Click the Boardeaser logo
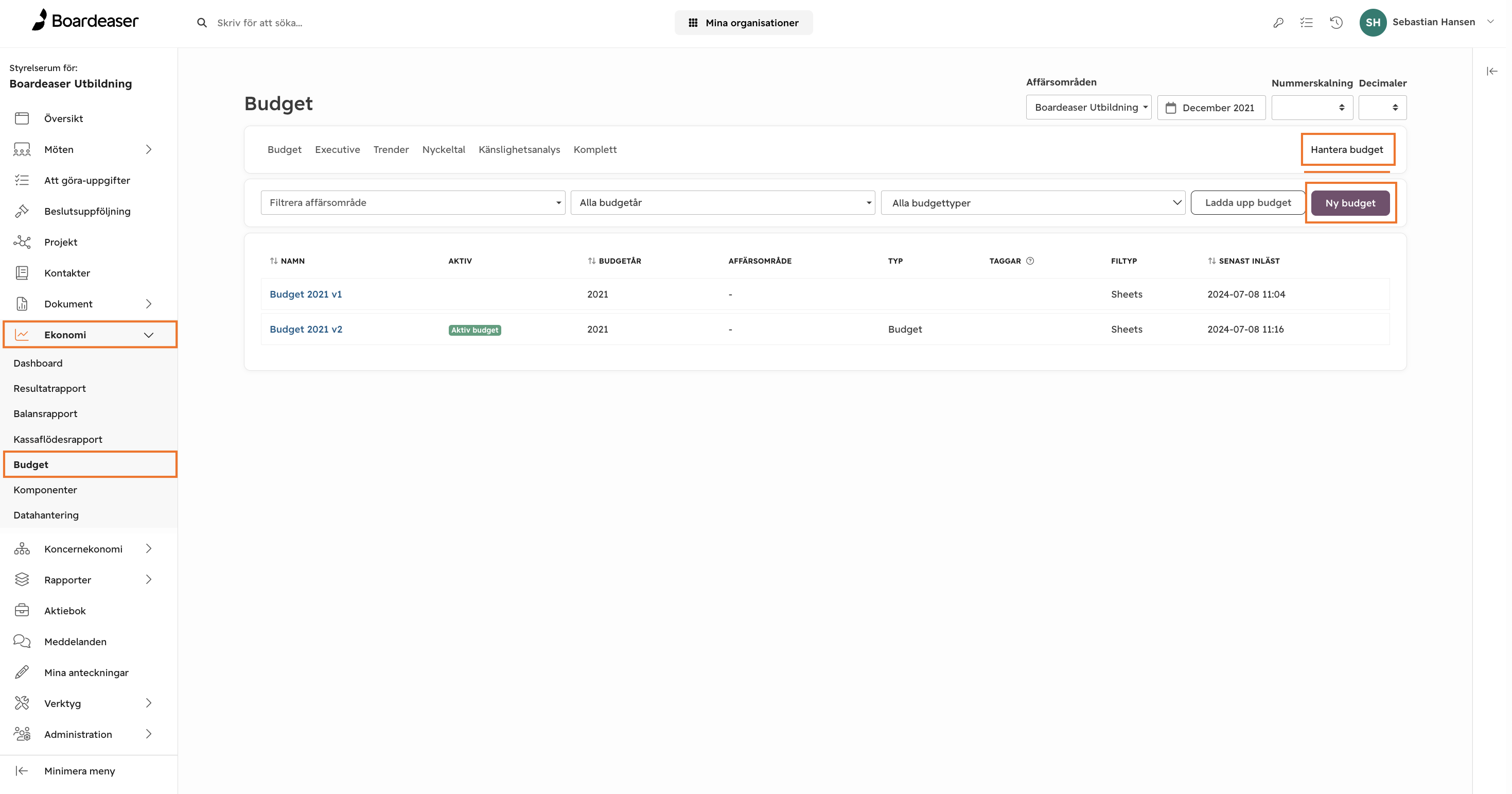Viewport: 1512px width, 794px height. (x=86, y=21)
